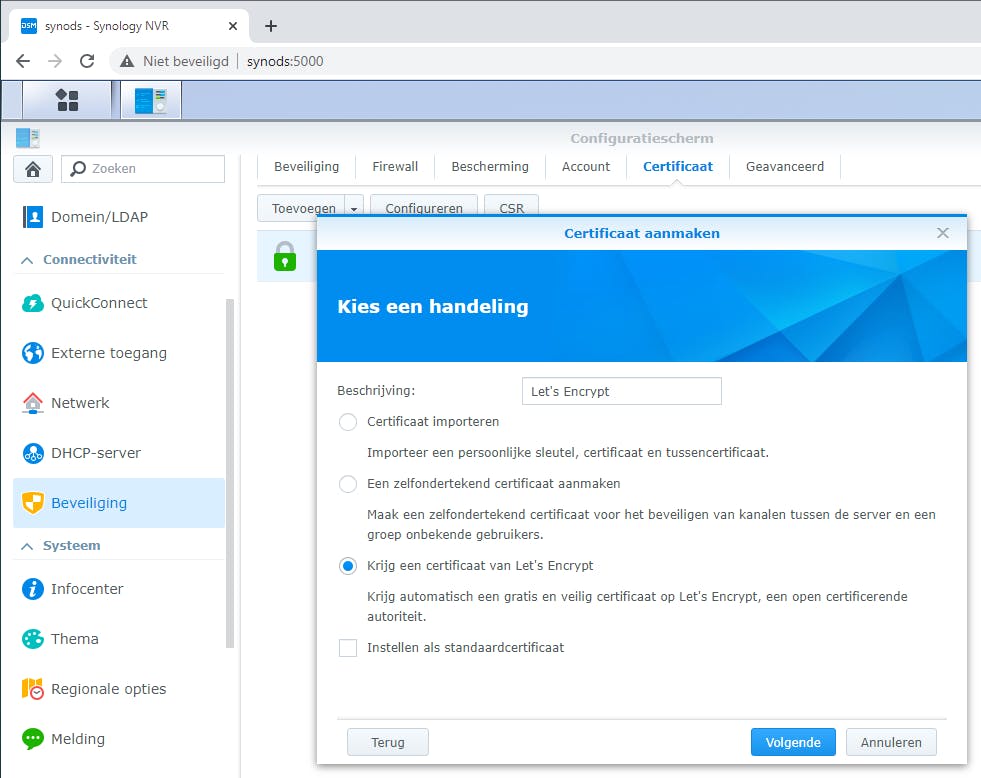The height and width of the screenshot is (778, 981).
Task: Click the browser address bar URL
Action: pyautogui.click(x=285, y=61)
